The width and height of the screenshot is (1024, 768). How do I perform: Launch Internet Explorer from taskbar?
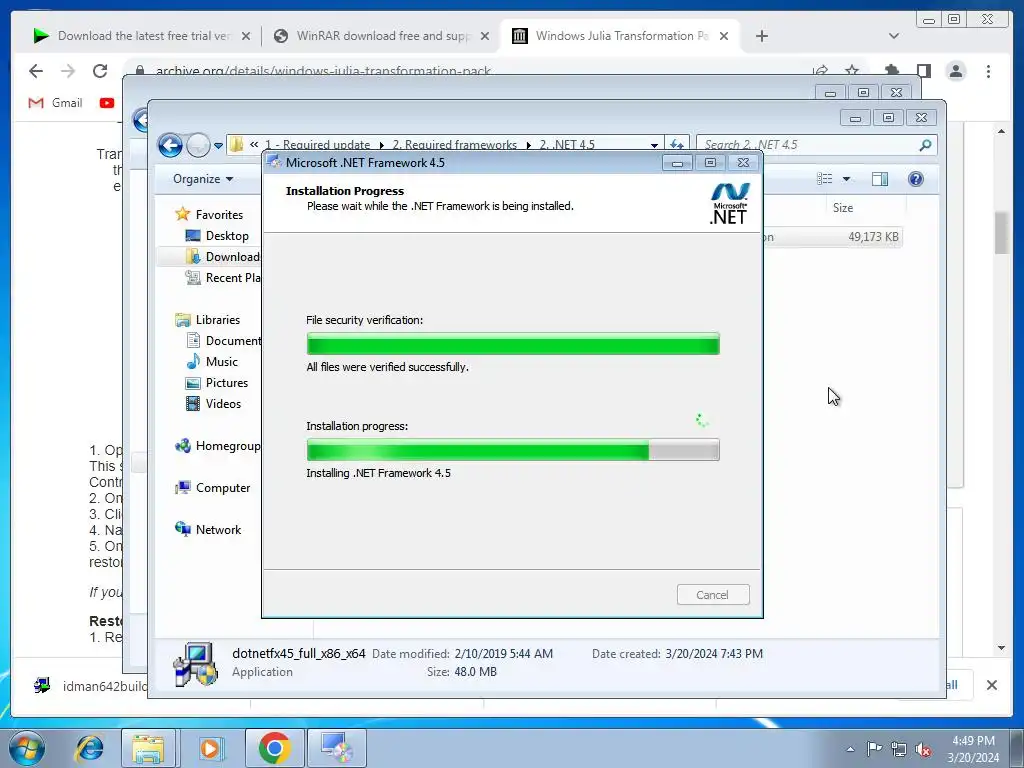point(89,748)
